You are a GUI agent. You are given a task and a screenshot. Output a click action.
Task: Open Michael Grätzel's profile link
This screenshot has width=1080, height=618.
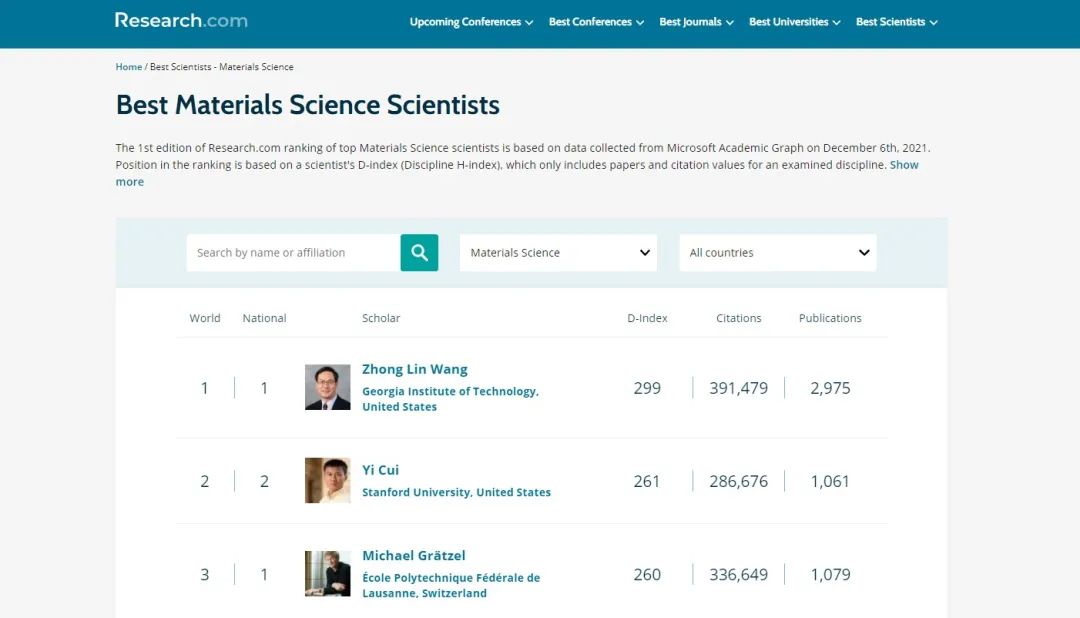[x=414, y=556]
